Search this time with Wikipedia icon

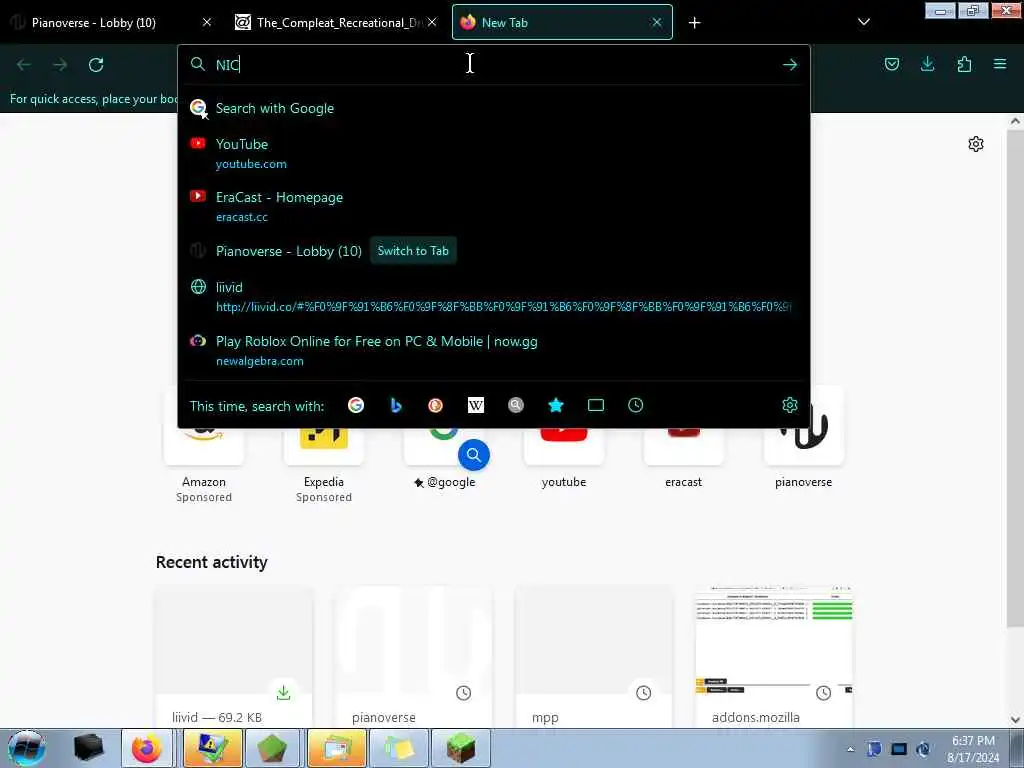[x=476, y=406]
